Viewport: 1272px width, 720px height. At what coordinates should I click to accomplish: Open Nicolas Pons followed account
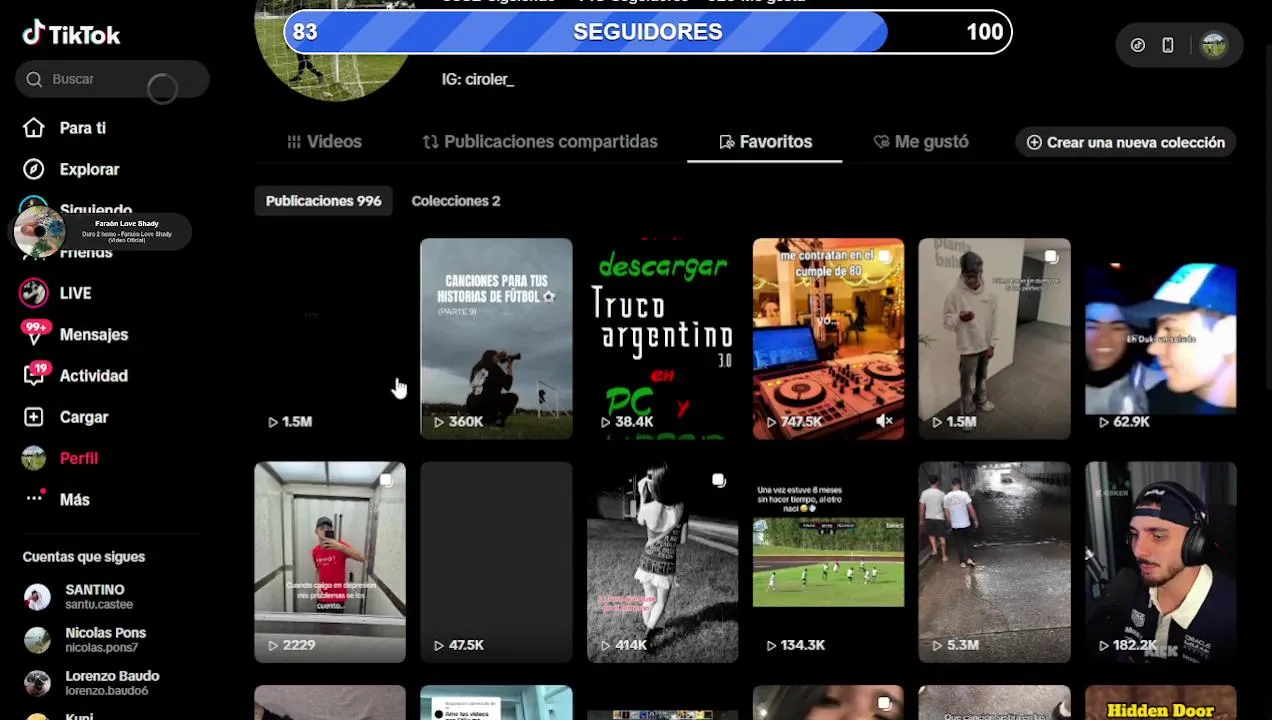(x=86, y=640)
